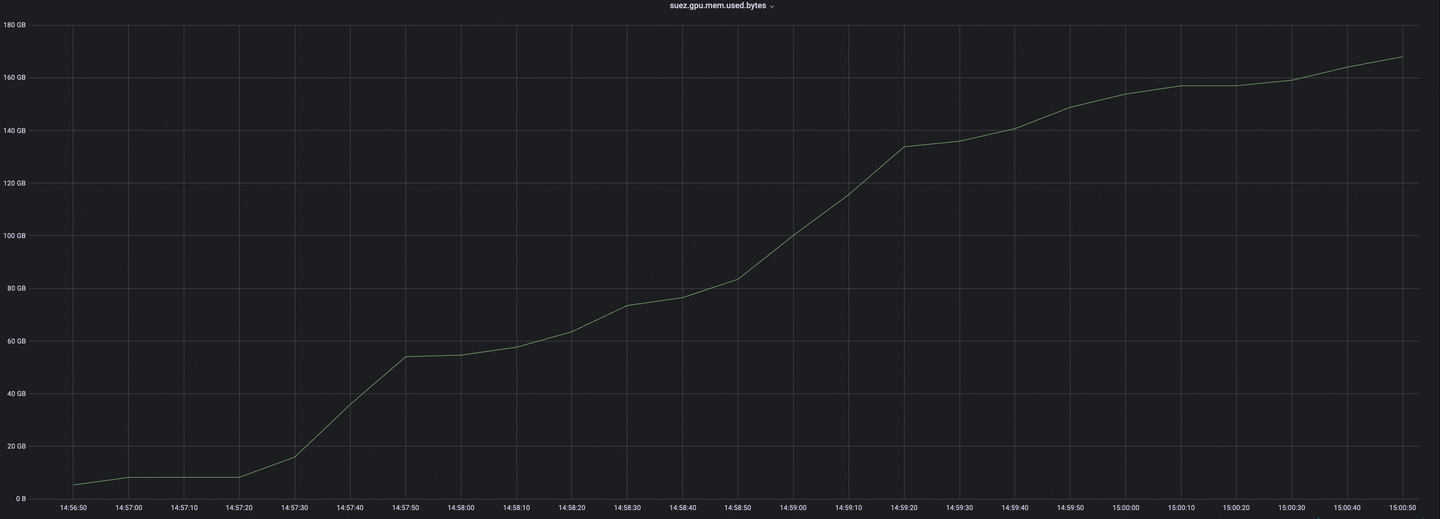Viewport: 1440px width, 519px height.
Task: Click the 14:56:50 time axis label
Action: point(73,508)
